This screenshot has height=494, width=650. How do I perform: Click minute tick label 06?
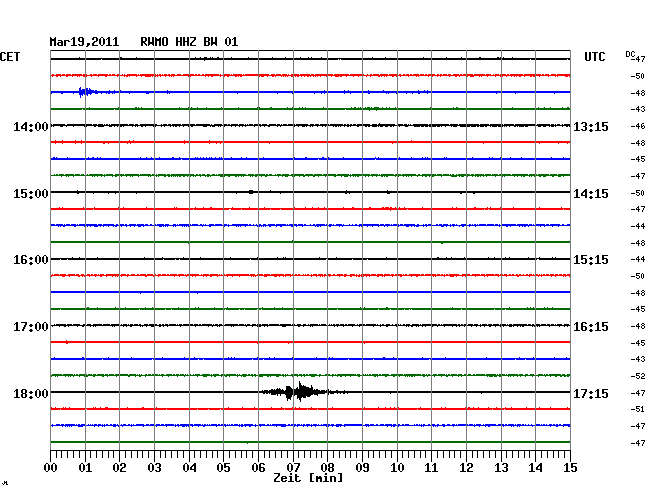click(x=258, y=468)
